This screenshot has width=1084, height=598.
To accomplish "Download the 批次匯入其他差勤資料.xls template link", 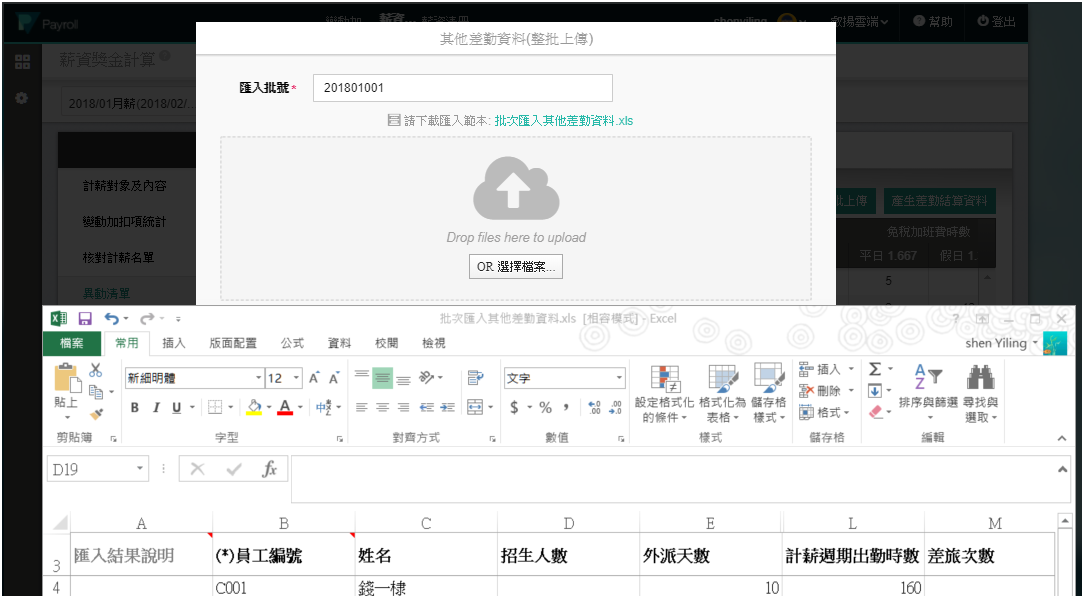I will pyautogui.click(x=563, y=120).
